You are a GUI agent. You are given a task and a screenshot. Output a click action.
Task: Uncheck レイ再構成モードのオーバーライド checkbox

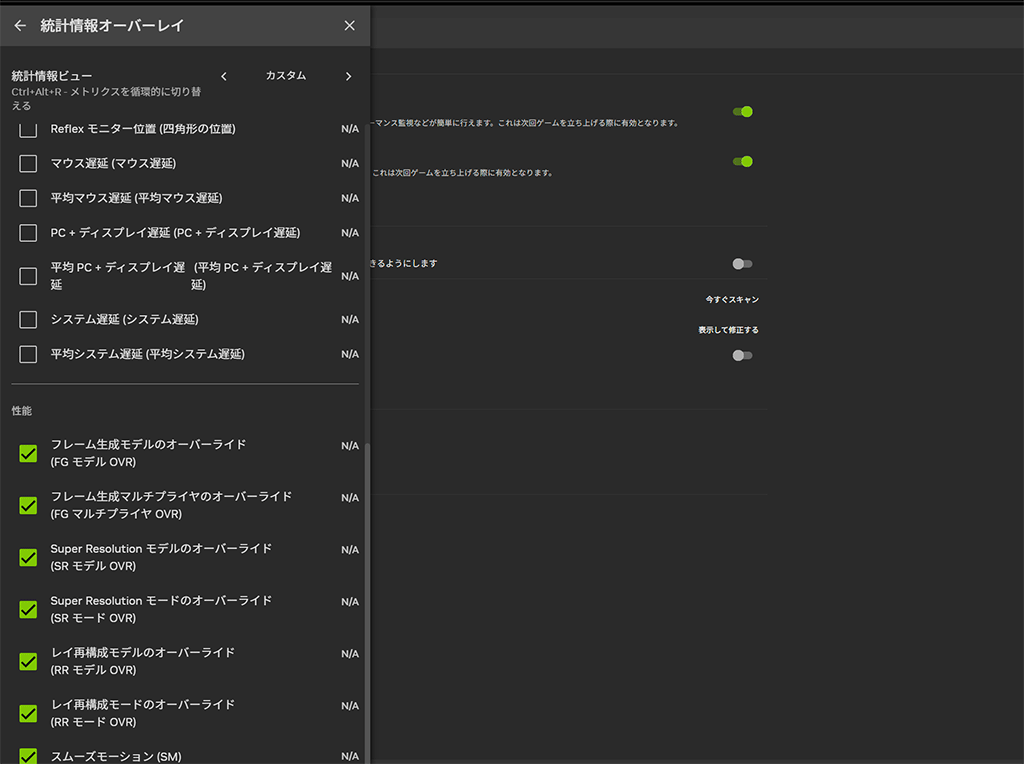28,714
